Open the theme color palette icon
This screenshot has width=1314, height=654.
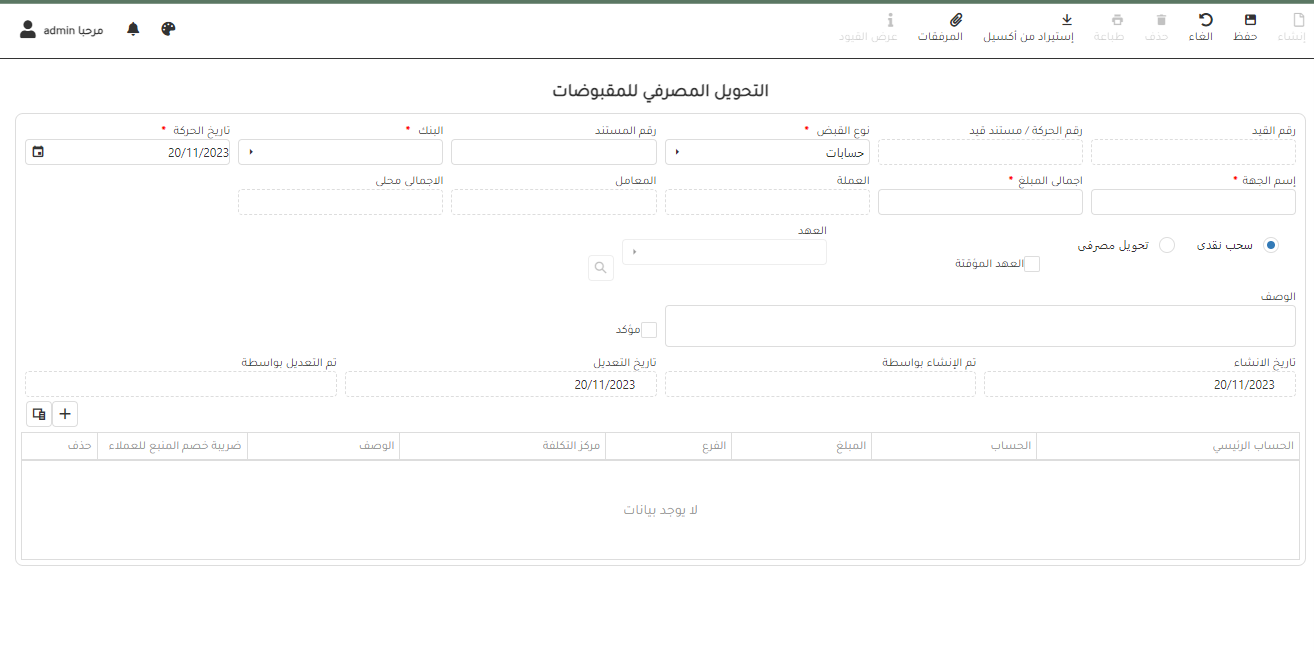coord(168,29)
